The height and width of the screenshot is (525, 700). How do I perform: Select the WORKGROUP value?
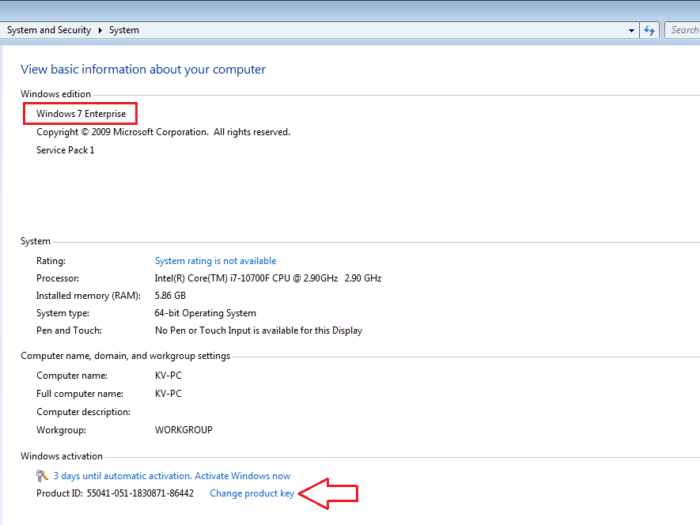click(x=183, y=430)
